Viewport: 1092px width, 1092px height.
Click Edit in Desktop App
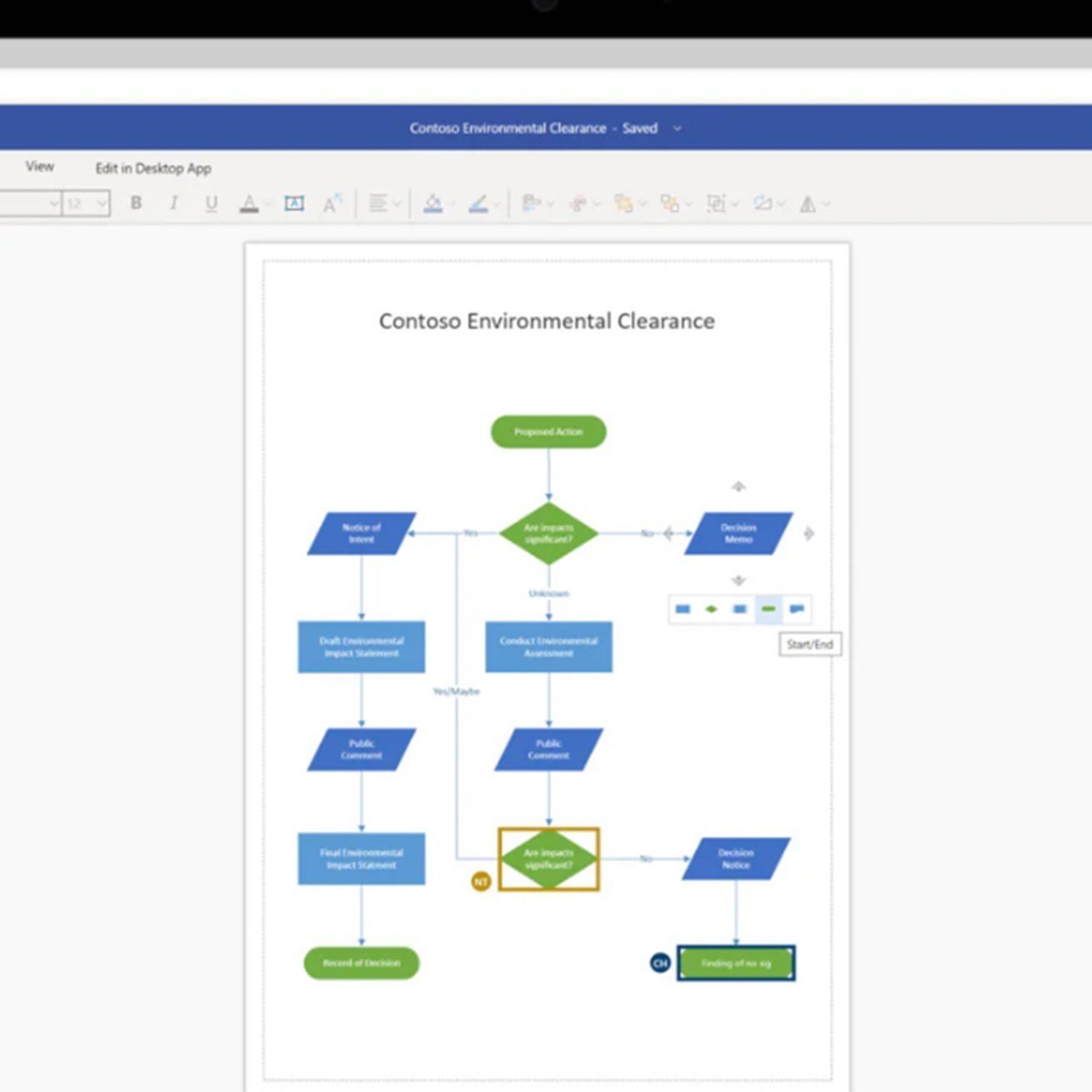pyautogui.click(x=153, y=168)
